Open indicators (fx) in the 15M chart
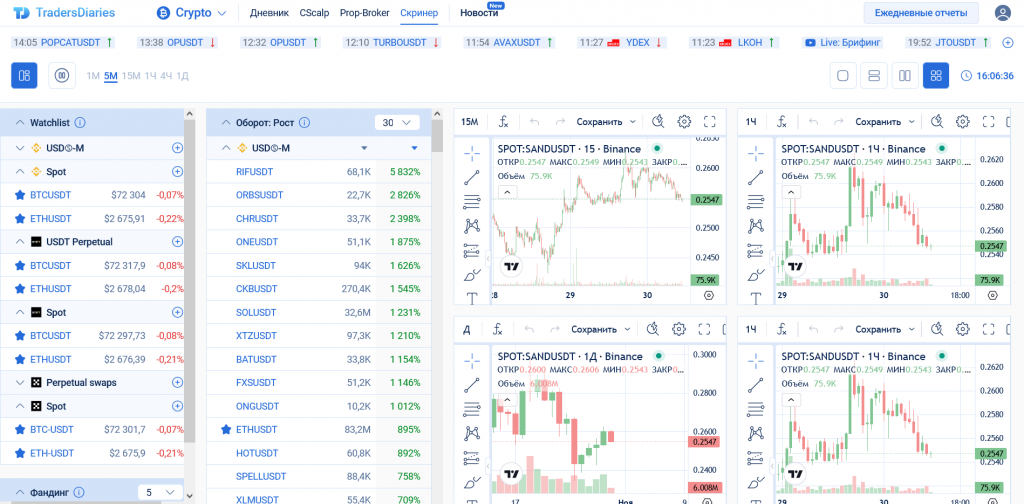 pyautogui.click(x=504, y=121)
